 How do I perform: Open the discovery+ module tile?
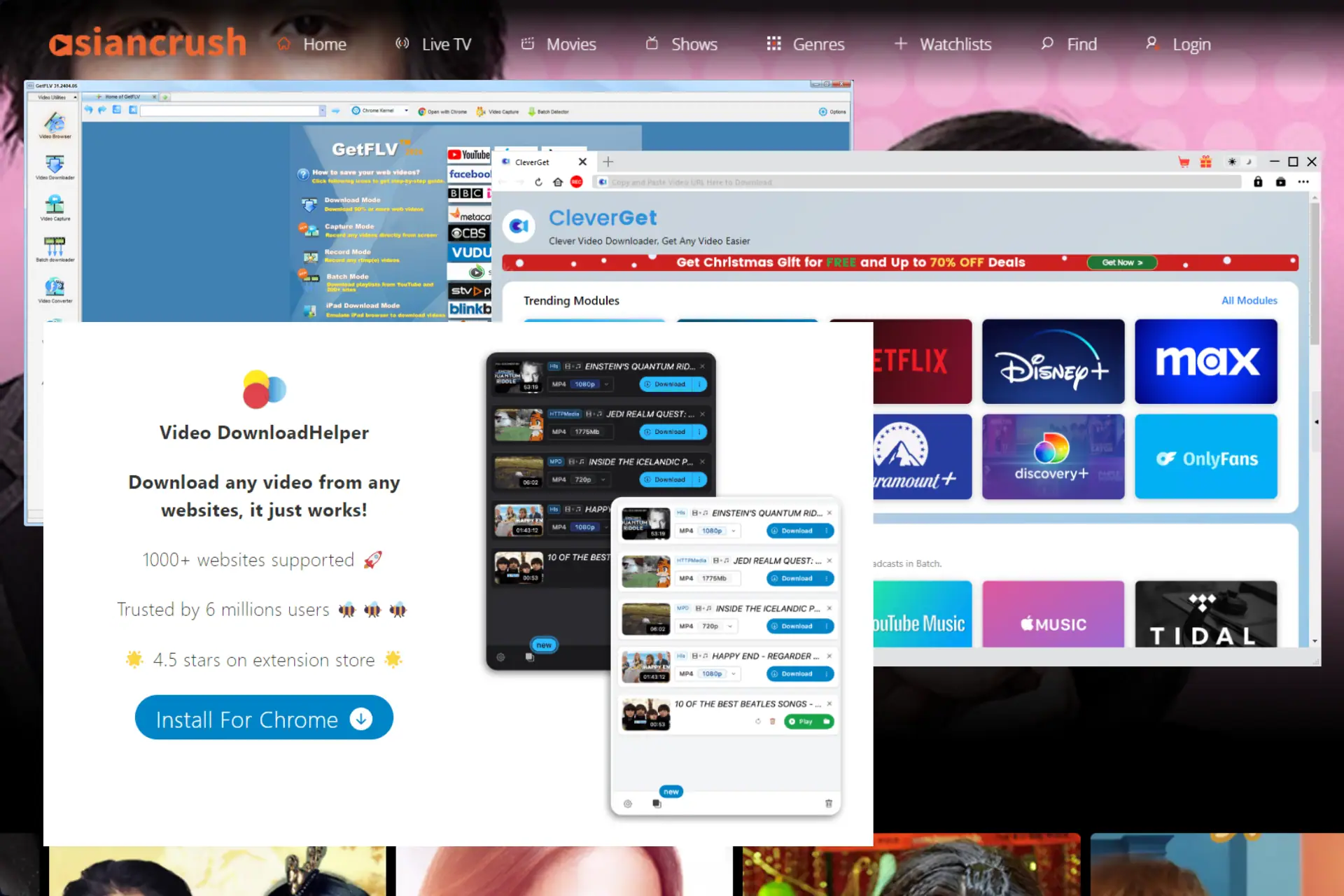pyautogui.click(x=1053, y=456)
